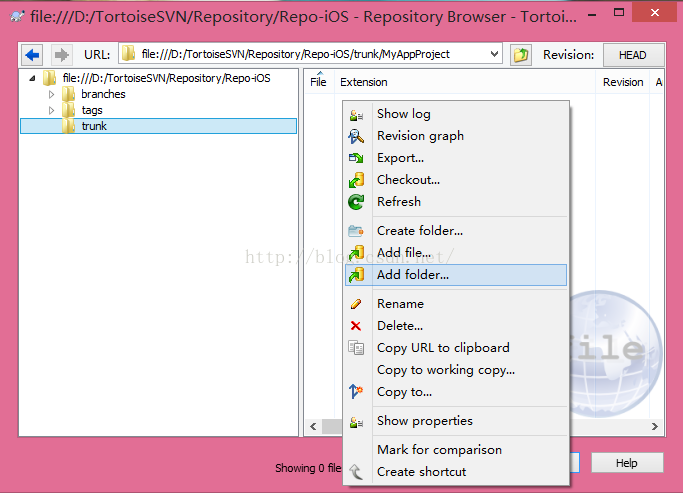Choose Add folder... menu entry
This screenshot has width=683, height=493.
click(x=456, y=275)
